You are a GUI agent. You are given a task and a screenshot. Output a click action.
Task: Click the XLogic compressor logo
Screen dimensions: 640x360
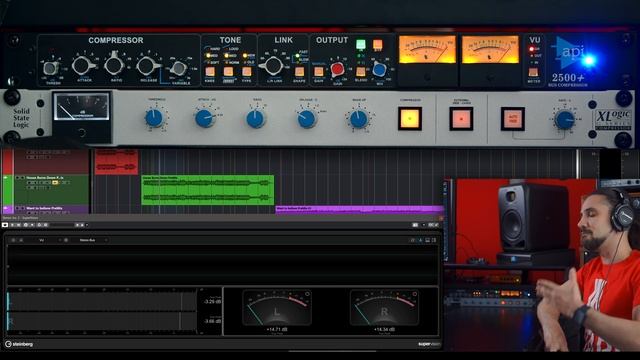coord(613,120)
